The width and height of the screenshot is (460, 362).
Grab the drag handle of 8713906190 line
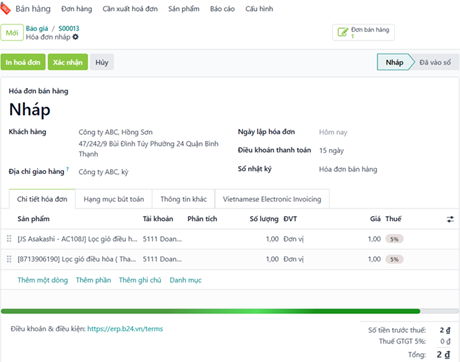pyautogui.click(x=9, y=259)
